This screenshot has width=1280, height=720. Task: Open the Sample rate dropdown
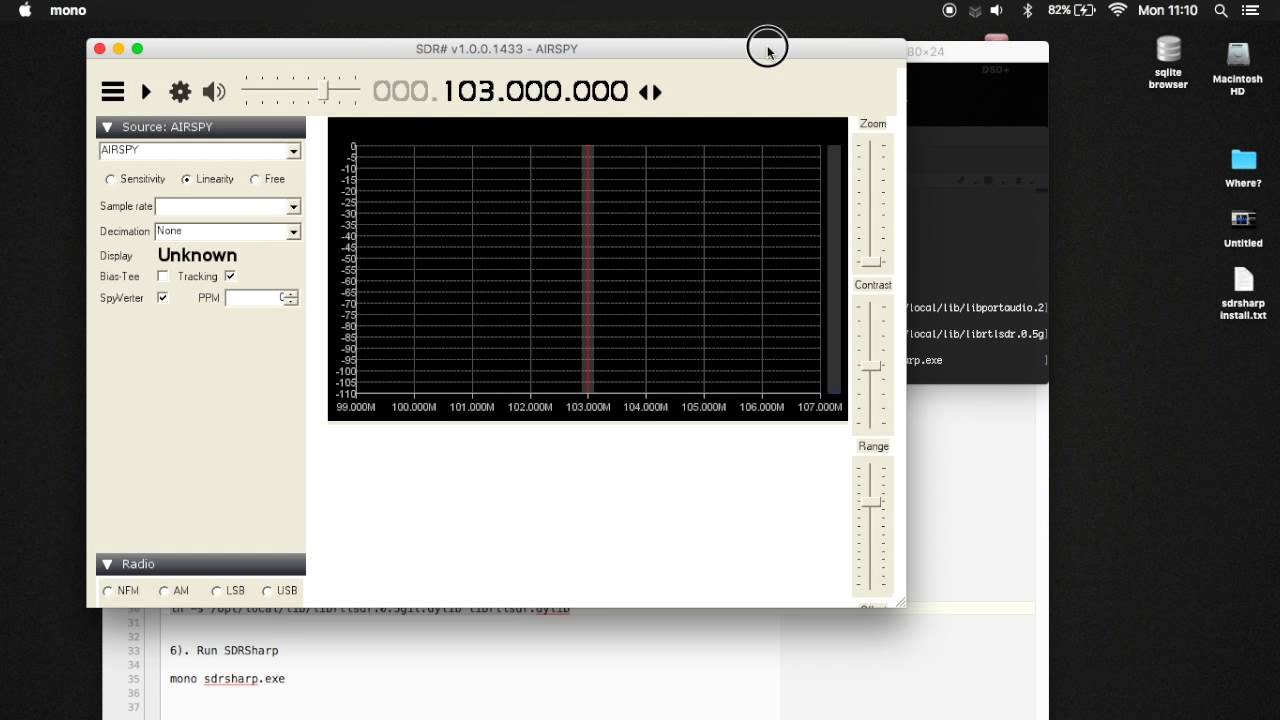click(293, 207)
